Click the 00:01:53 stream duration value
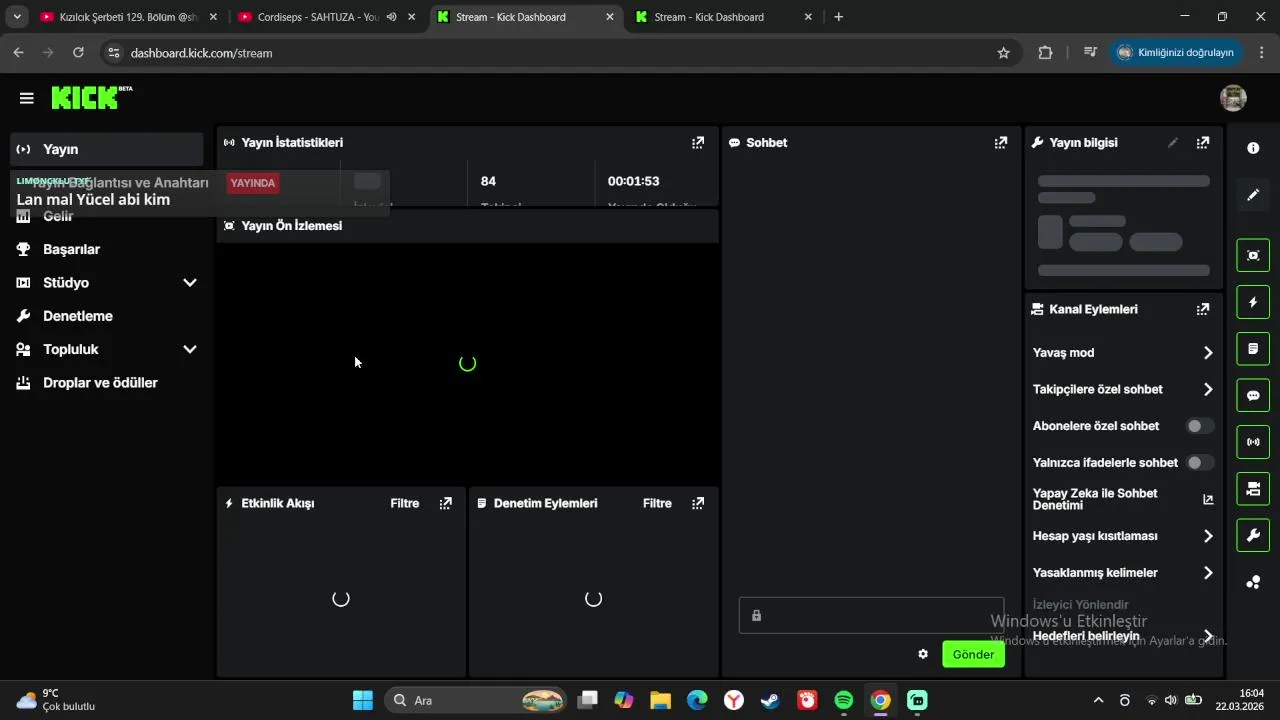 633,181
